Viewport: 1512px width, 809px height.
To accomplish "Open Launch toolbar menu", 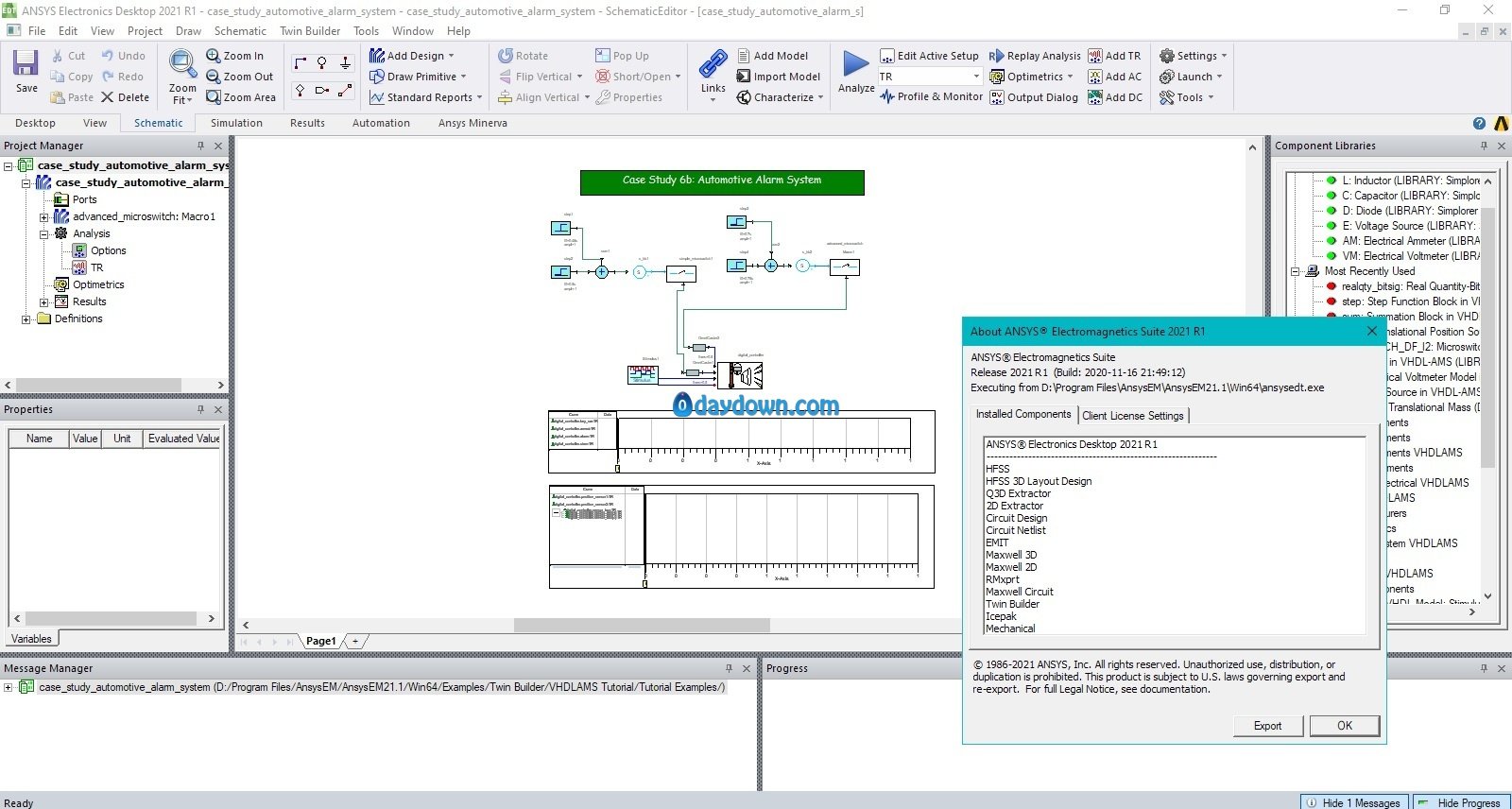I will click(1191, 77).
